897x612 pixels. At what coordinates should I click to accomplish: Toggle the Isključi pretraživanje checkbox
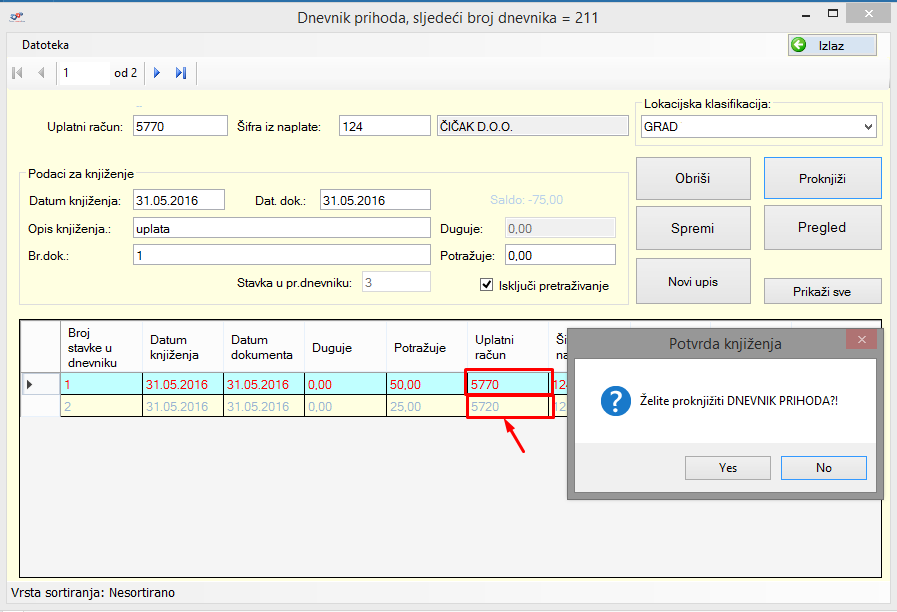488,285
